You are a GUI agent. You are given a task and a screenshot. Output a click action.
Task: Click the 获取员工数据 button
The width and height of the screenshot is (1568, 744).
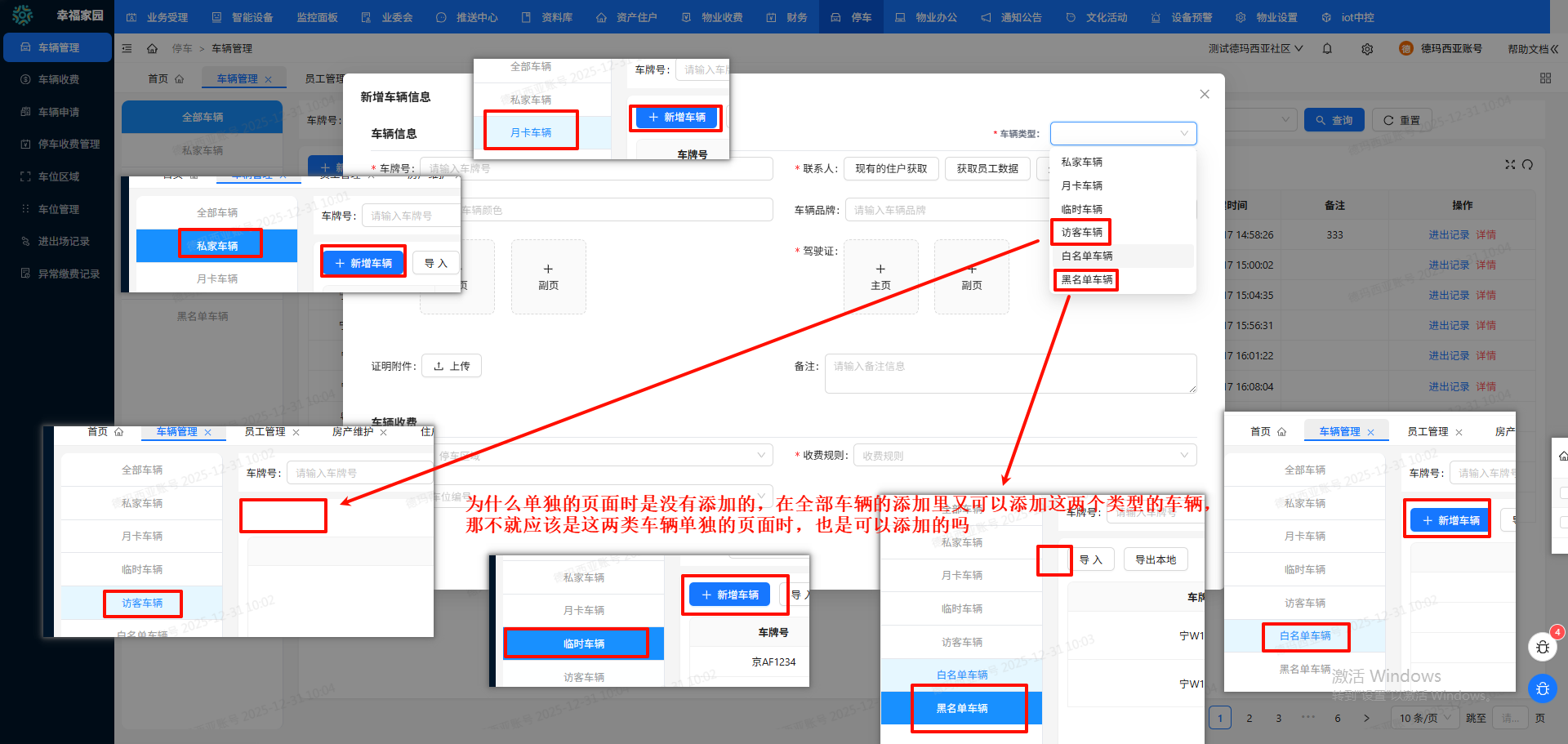[x=987, y=169]
